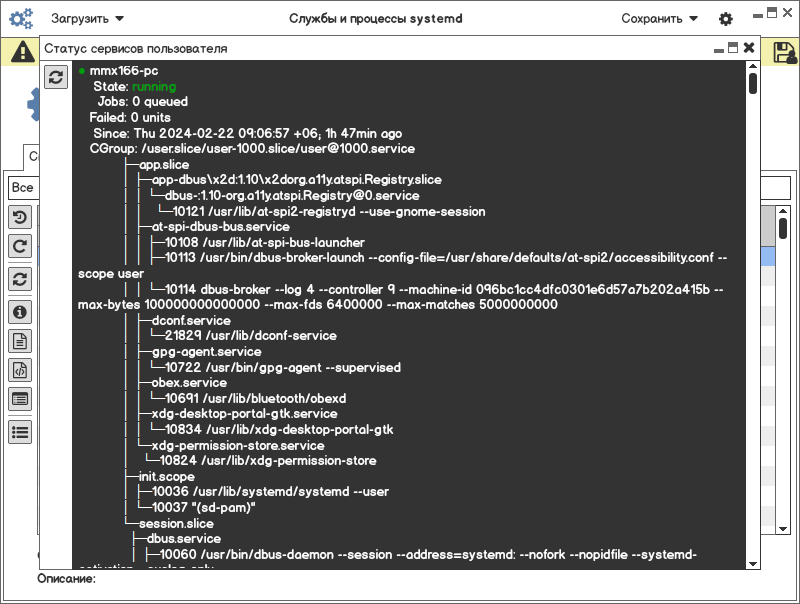This screenshot has height=604, width=800.
Task: Click the sync arrows icon in left toolbar
Action: [20, 279]
